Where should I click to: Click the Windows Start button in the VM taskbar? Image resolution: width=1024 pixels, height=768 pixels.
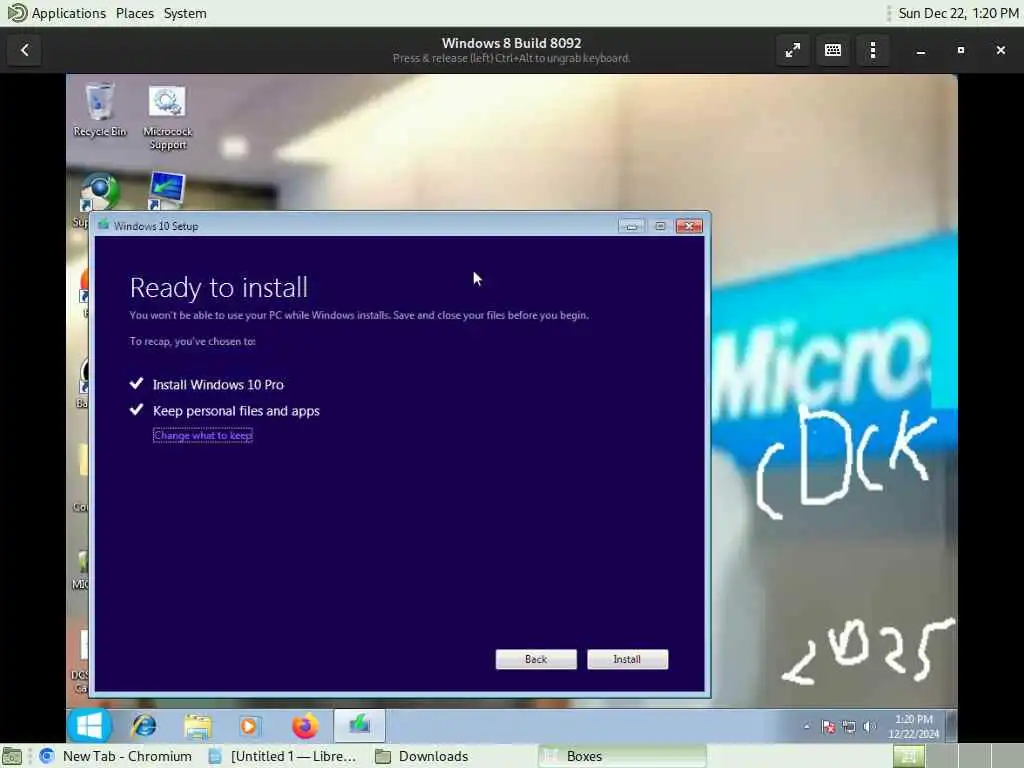(x=89, y=726)
